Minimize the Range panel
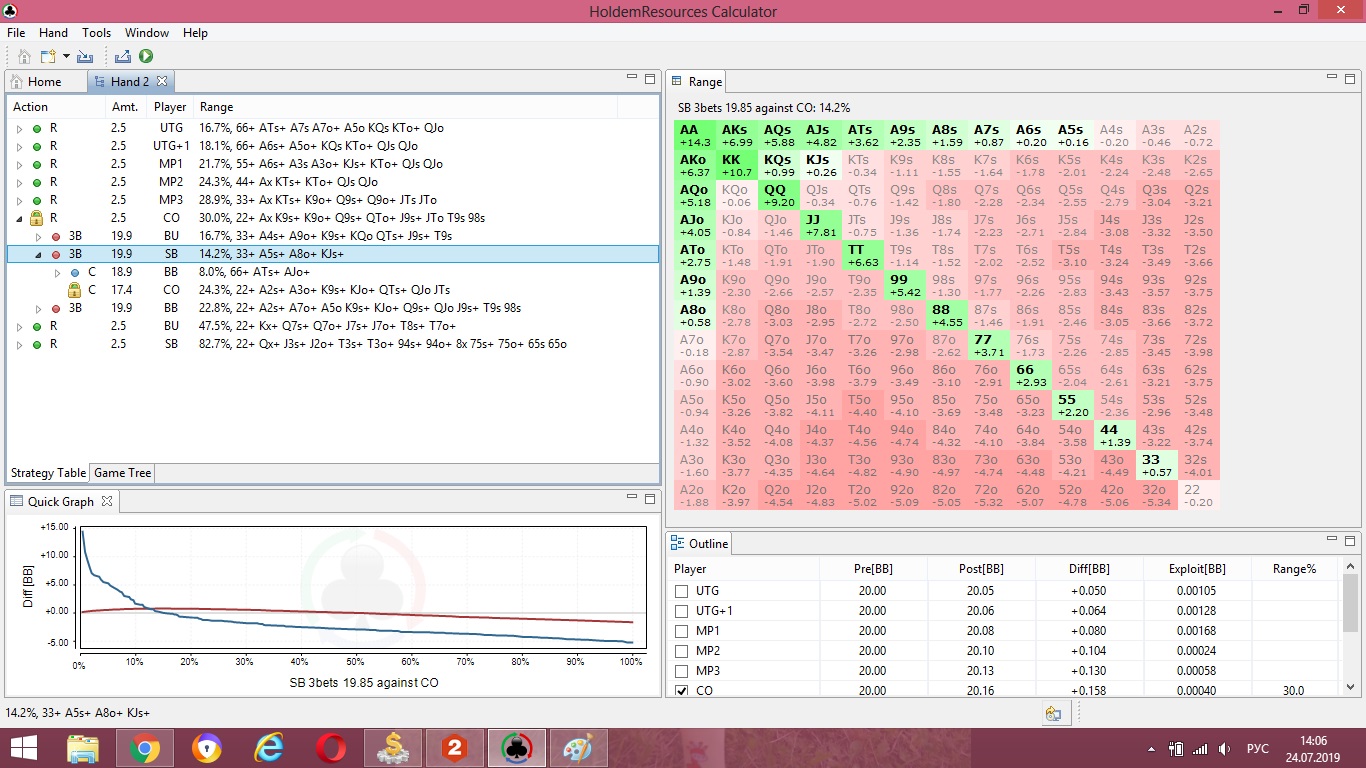The height and width of the screenshot is (768, 1366). [x=1332, y=78]
